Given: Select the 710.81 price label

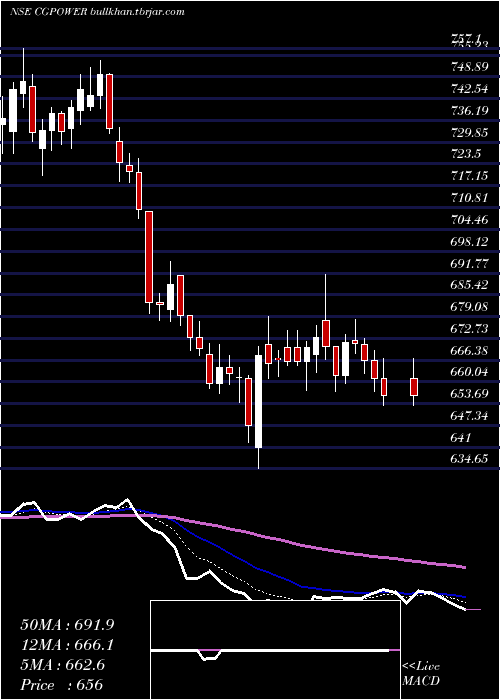Looking at the screenshot, I should (471, 197).
